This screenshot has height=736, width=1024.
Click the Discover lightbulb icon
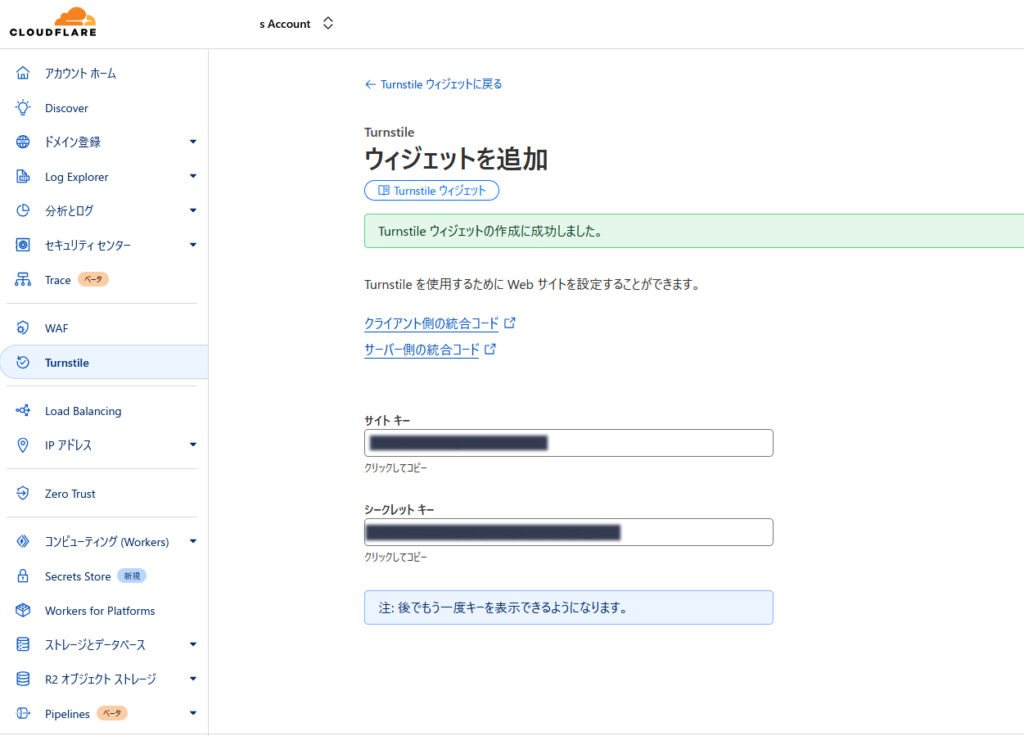pyautogui.click(x=23, y=108)
